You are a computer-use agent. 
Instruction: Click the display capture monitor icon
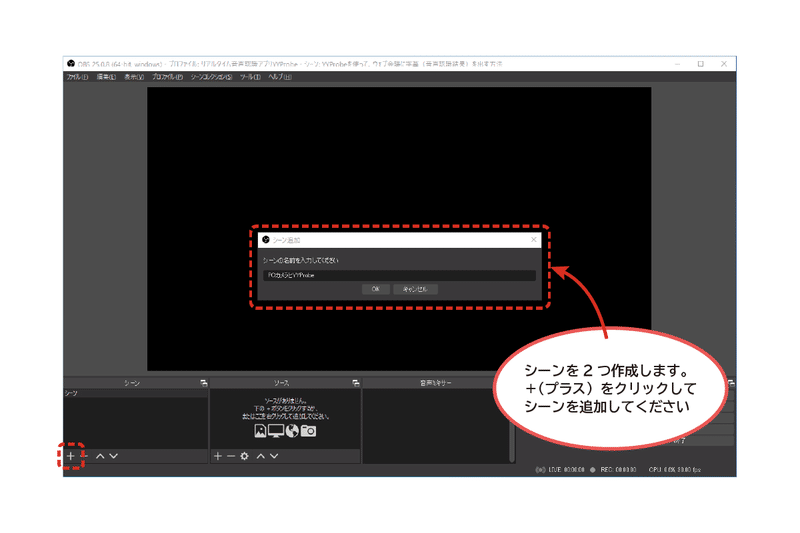coord(276,431)
